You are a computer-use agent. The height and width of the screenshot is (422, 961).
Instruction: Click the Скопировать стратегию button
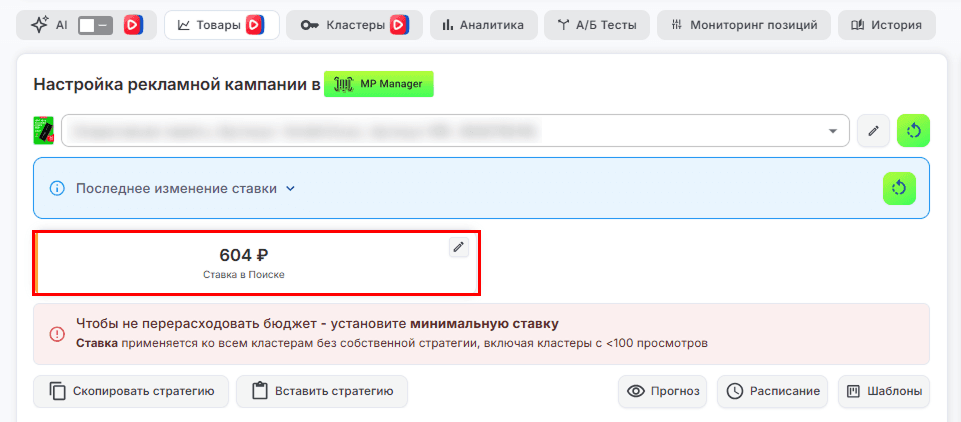tap(131, 391)
